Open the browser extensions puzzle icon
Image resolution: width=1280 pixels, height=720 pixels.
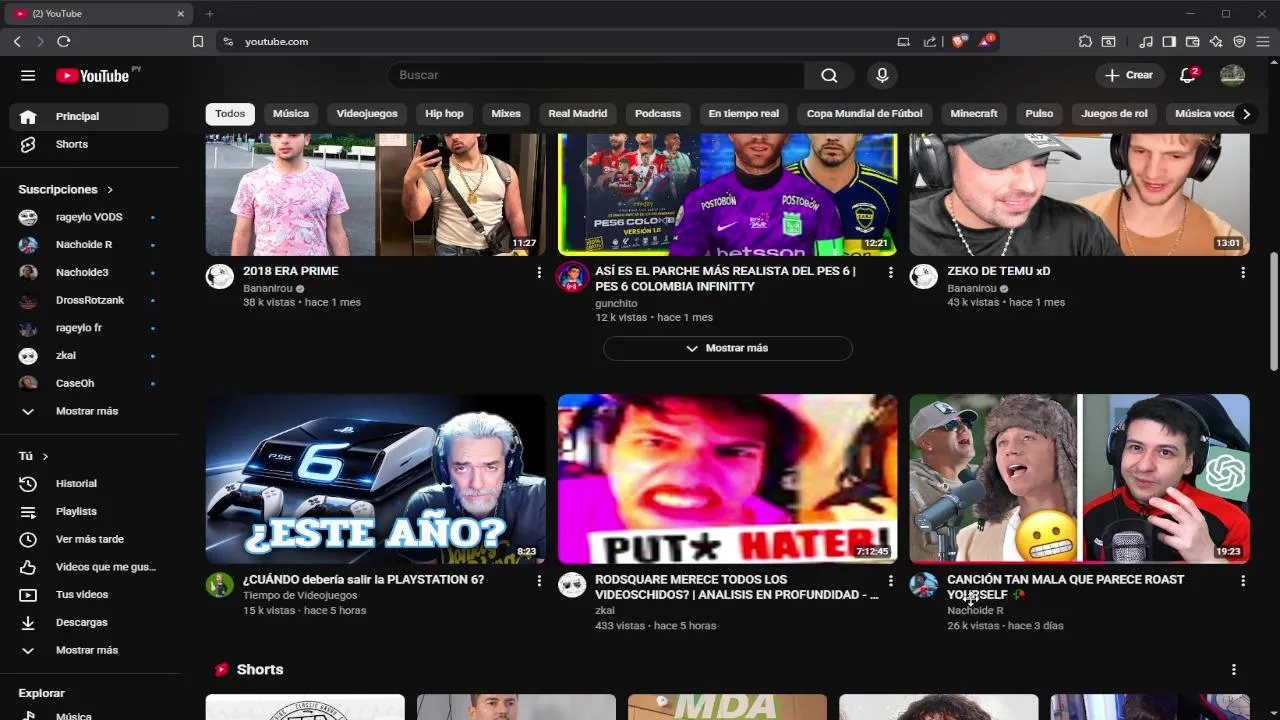click(x=1085, y=41)
